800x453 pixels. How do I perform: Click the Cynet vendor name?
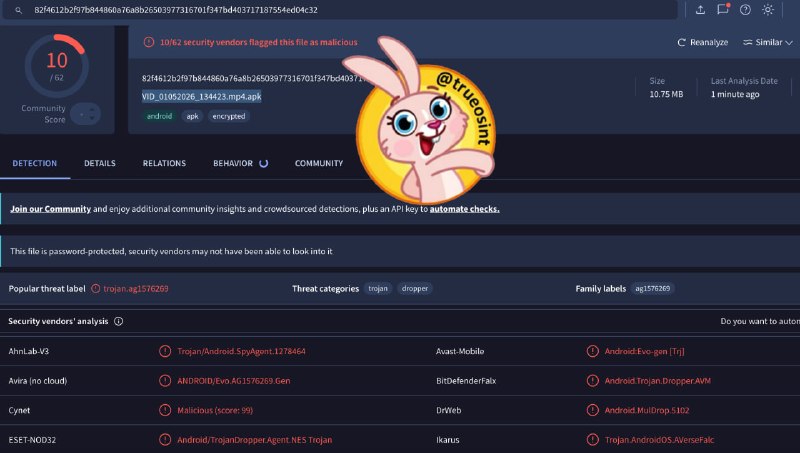coord(19,410)
